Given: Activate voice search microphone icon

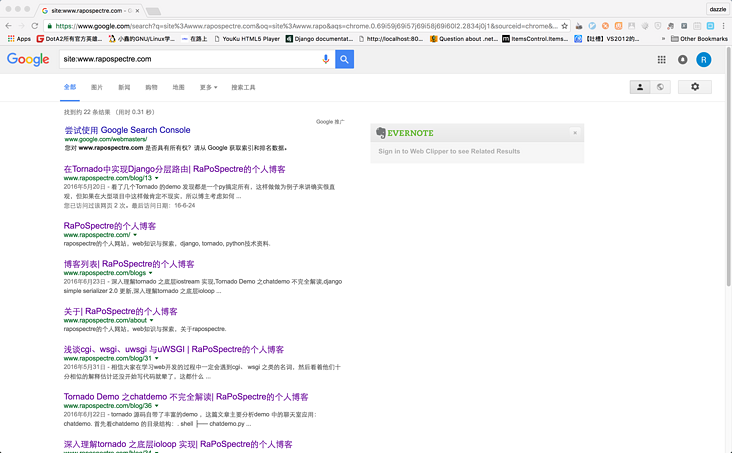Looking at the screenshot, I should [x=326, y=60].
